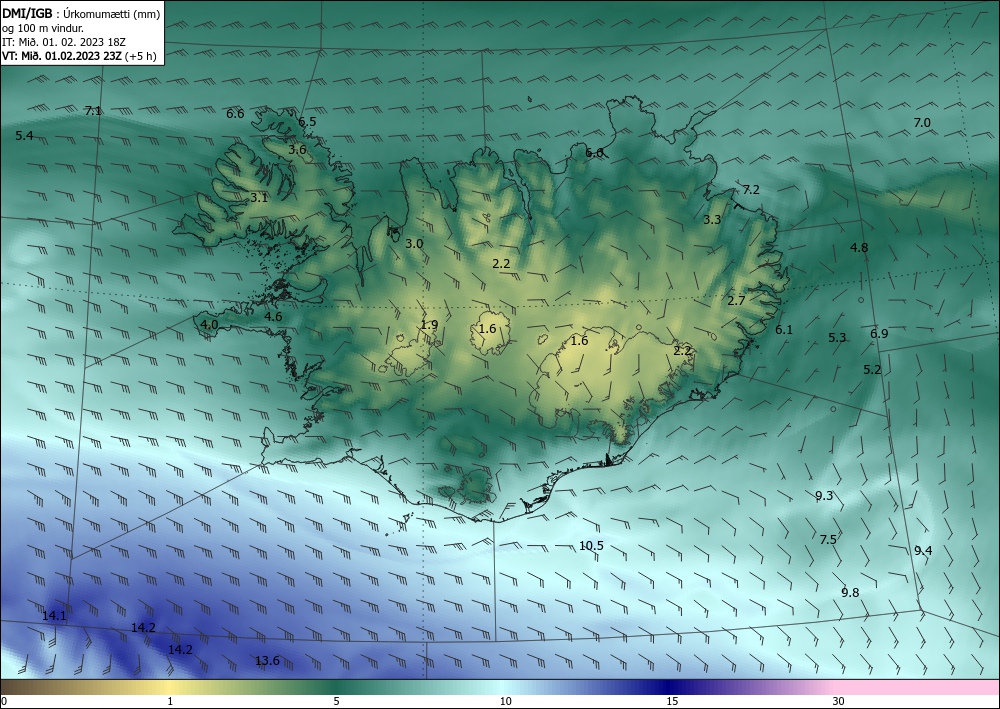Click the 14.1 value label
The image size is (1000, 709).
[x=54, y=615]
